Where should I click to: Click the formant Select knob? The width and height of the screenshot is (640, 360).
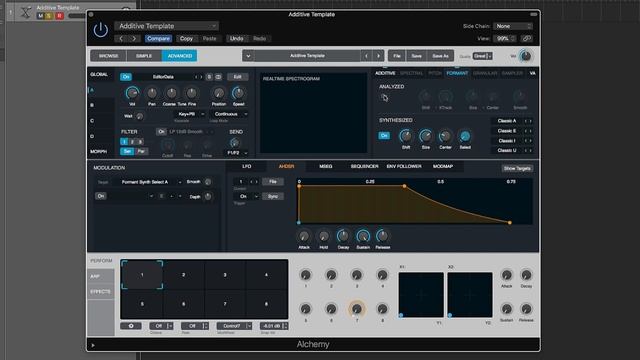pos(465,136)
